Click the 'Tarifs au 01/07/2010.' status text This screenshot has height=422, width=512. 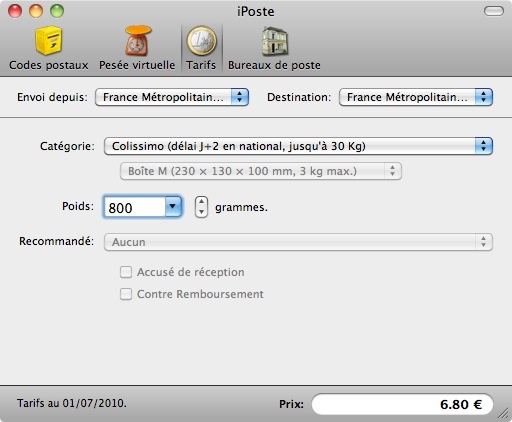(72, 403)
